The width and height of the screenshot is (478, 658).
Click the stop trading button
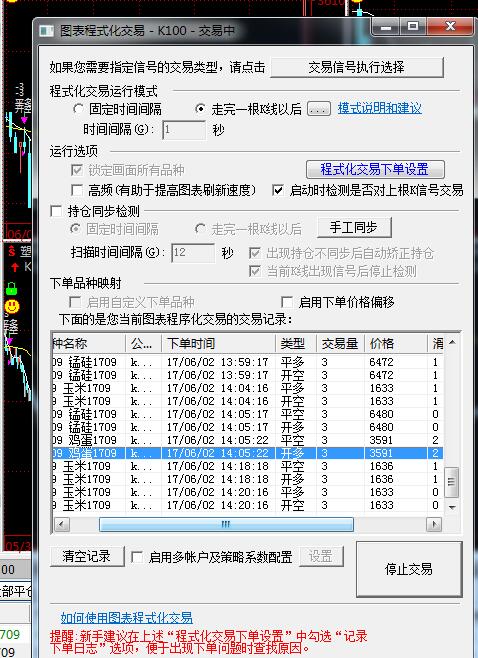coord(409,569)
